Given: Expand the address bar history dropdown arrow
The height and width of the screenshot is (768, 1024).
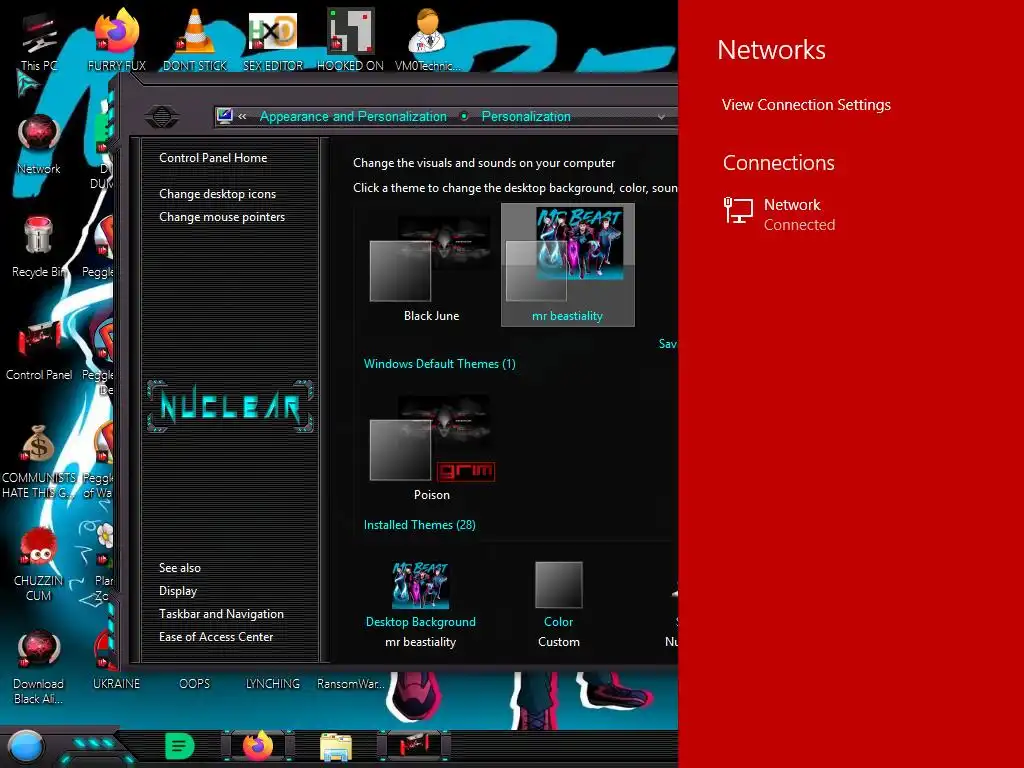Looking at the screenshot, I should (x=661, y=117).
